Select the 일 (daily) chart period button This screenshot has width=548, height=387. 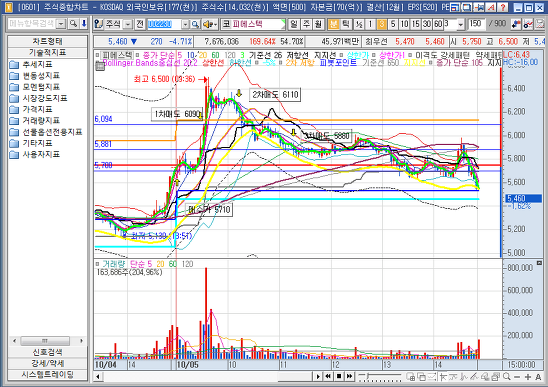point(294,24)
